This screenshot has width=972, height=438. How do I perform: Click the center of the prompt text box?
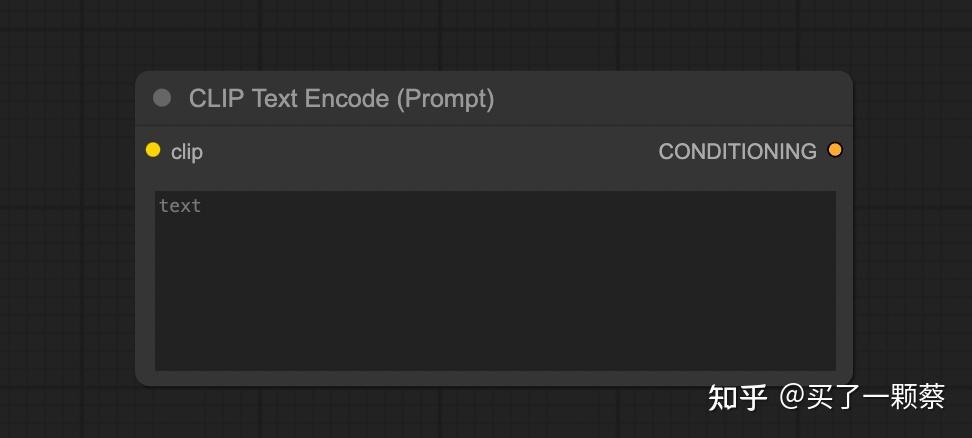[x=495, y=281]
